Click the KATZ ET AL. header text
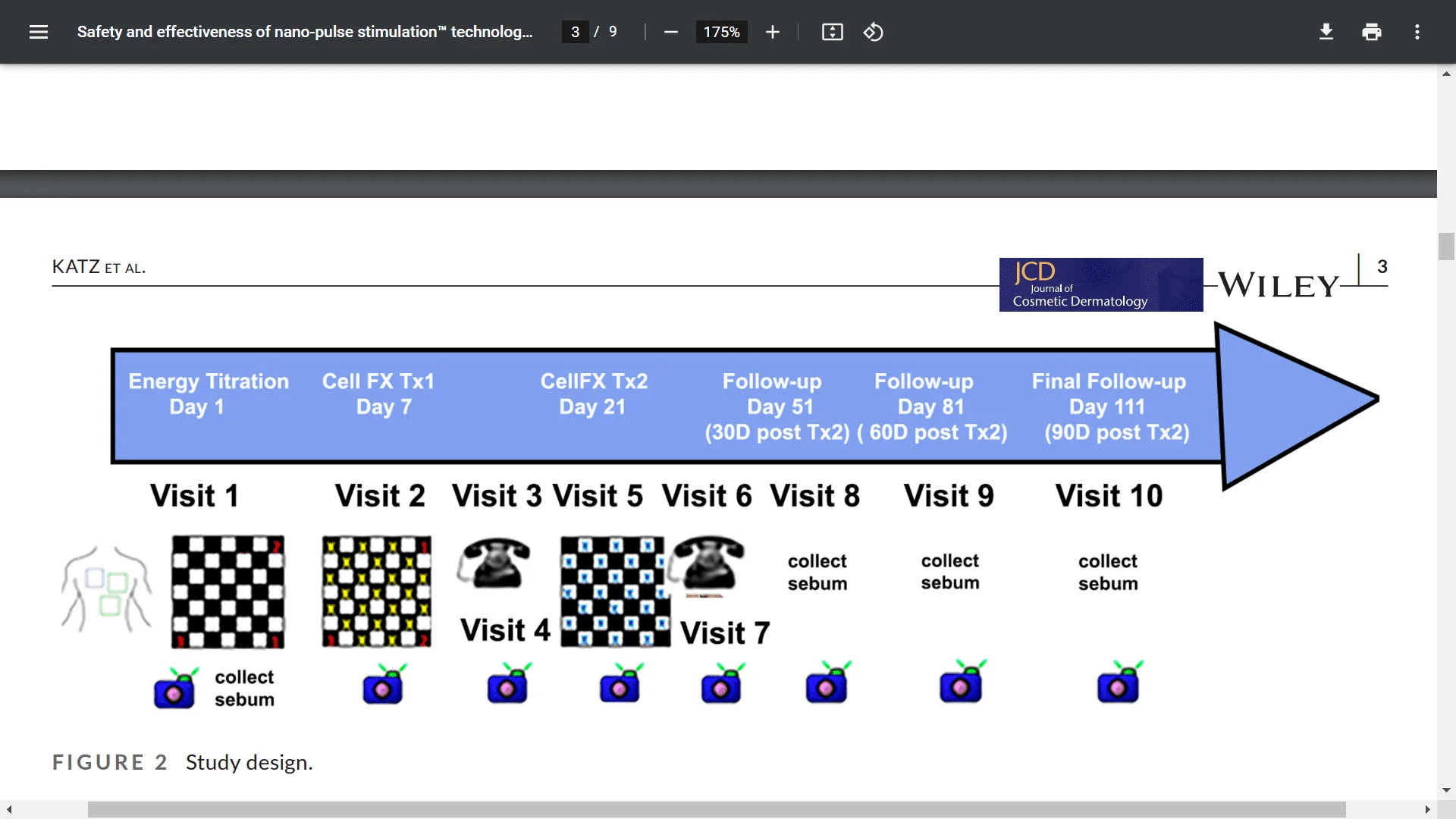This screenshot has width=1456, height=819. pos(99,267)
